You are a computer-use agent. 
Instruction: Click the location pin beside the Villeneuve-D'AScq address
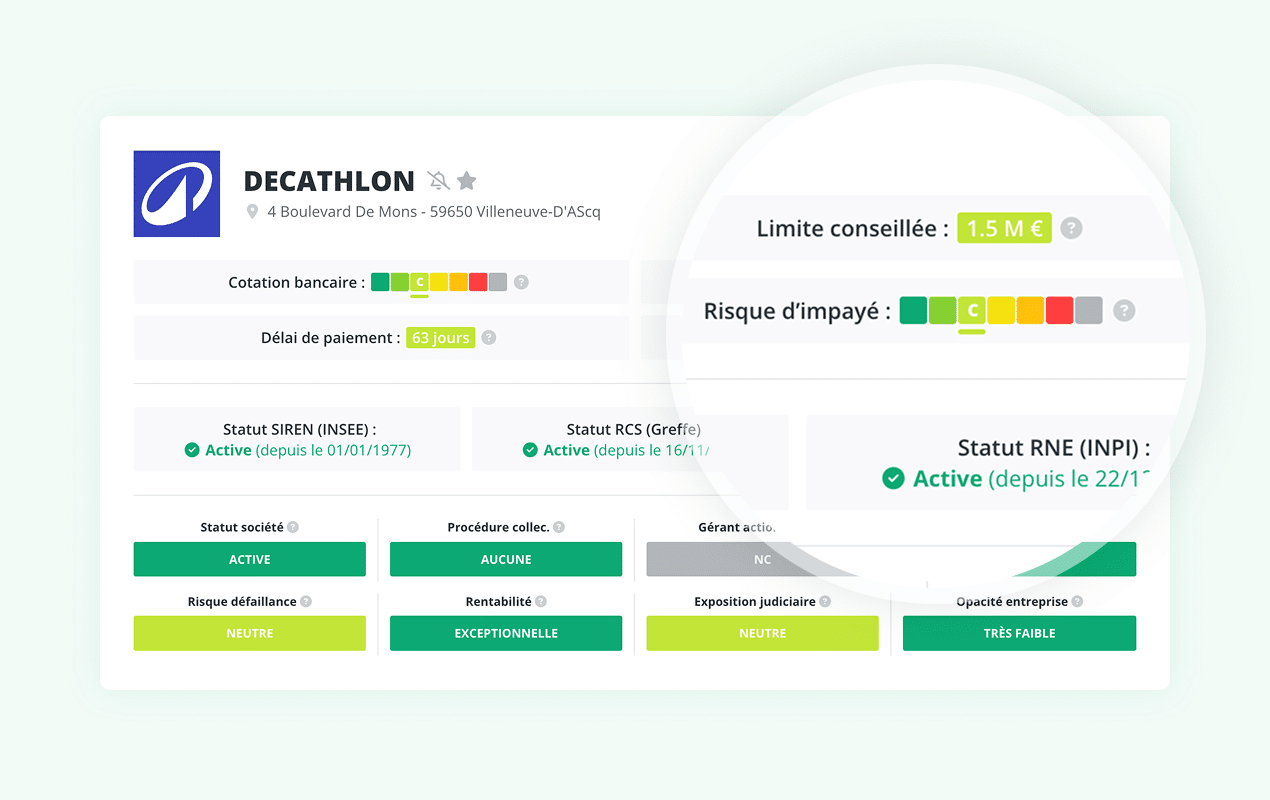point(254,211)
